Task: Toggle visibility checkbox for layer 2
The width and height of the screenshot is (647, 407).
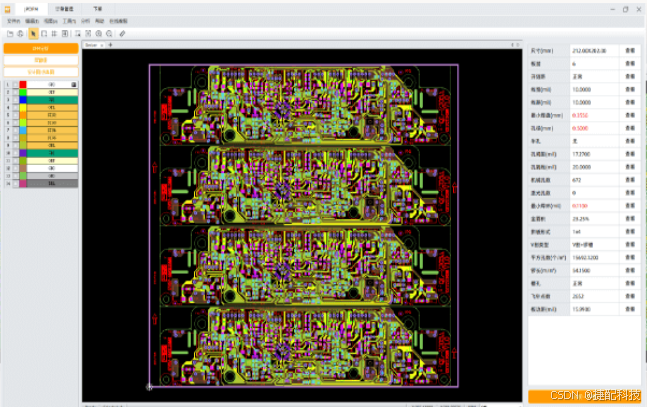Action: 15,92
